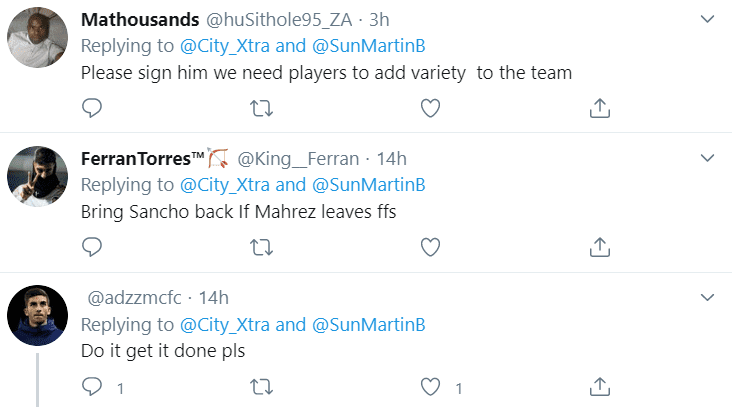Reply to Mathousands' tweet
The image size is (732, 407).
tap(92, 108)
